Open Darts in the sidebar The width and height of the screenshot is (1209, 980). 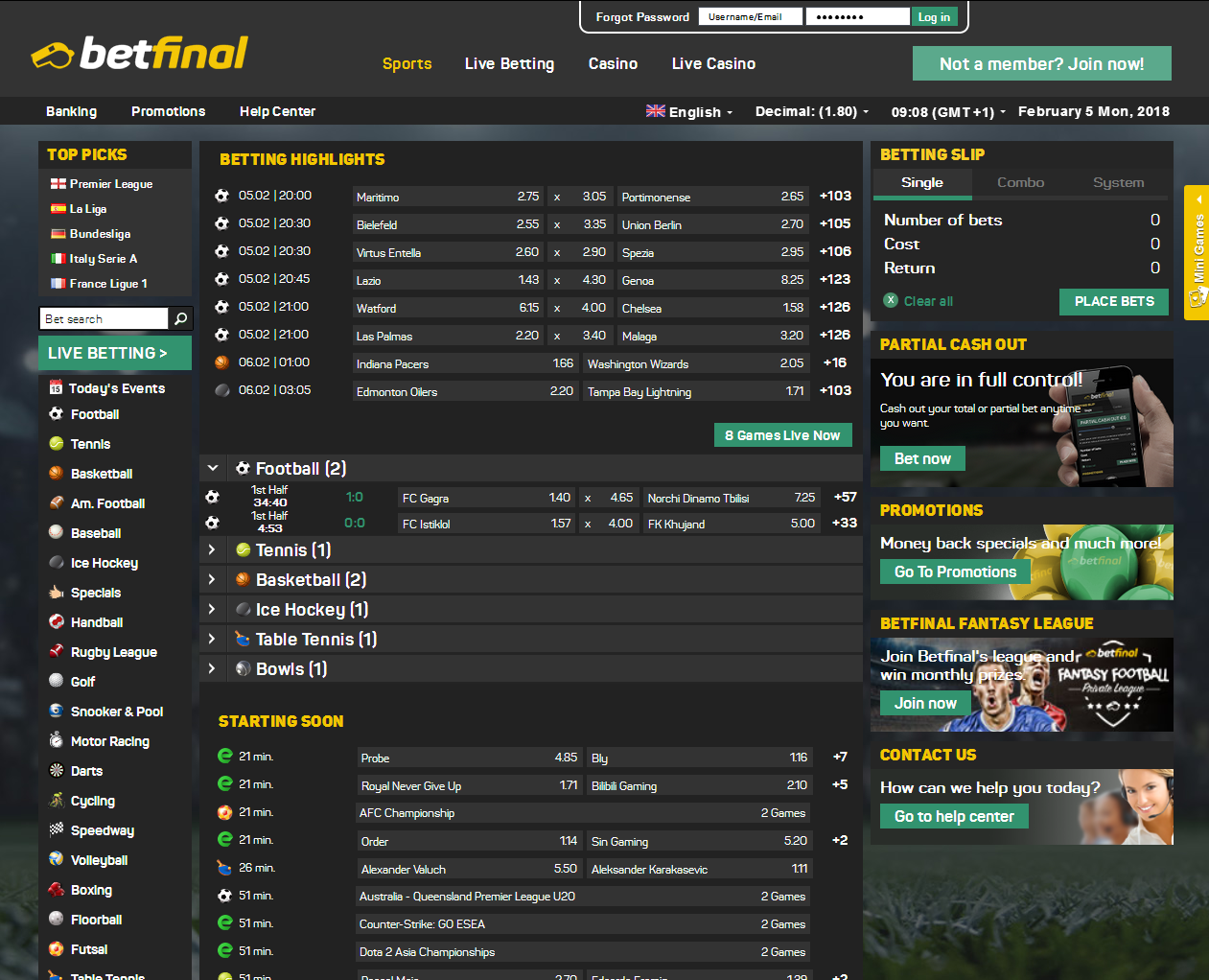click(x=86, y=771)
